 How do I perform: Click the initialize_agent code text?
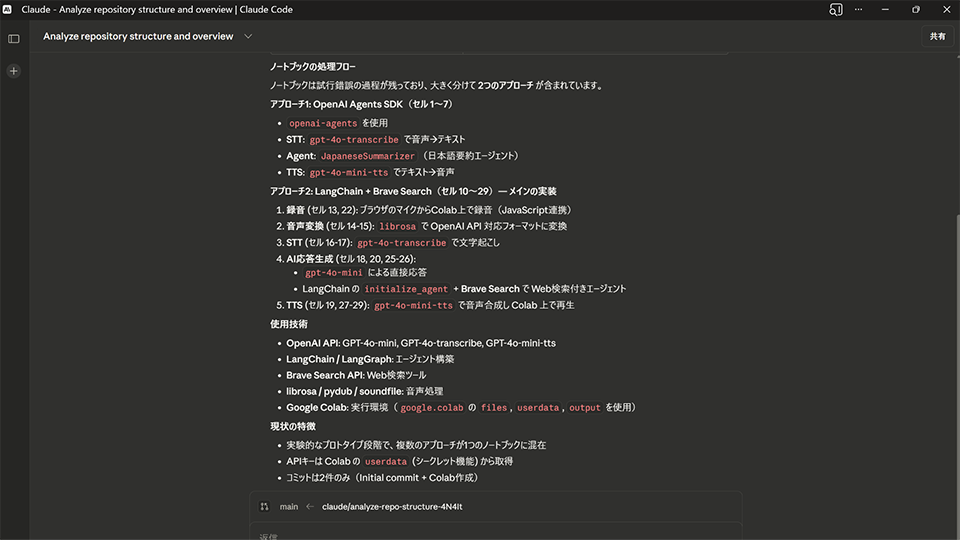pos(406,289)
